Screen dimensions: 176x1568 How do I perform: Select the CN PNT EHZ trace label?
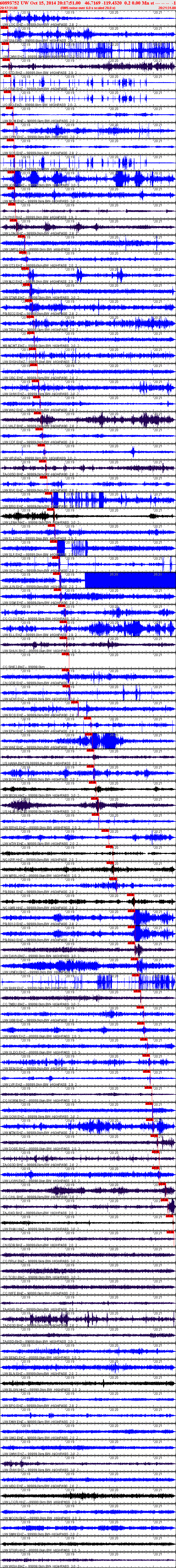pos(40,217)
